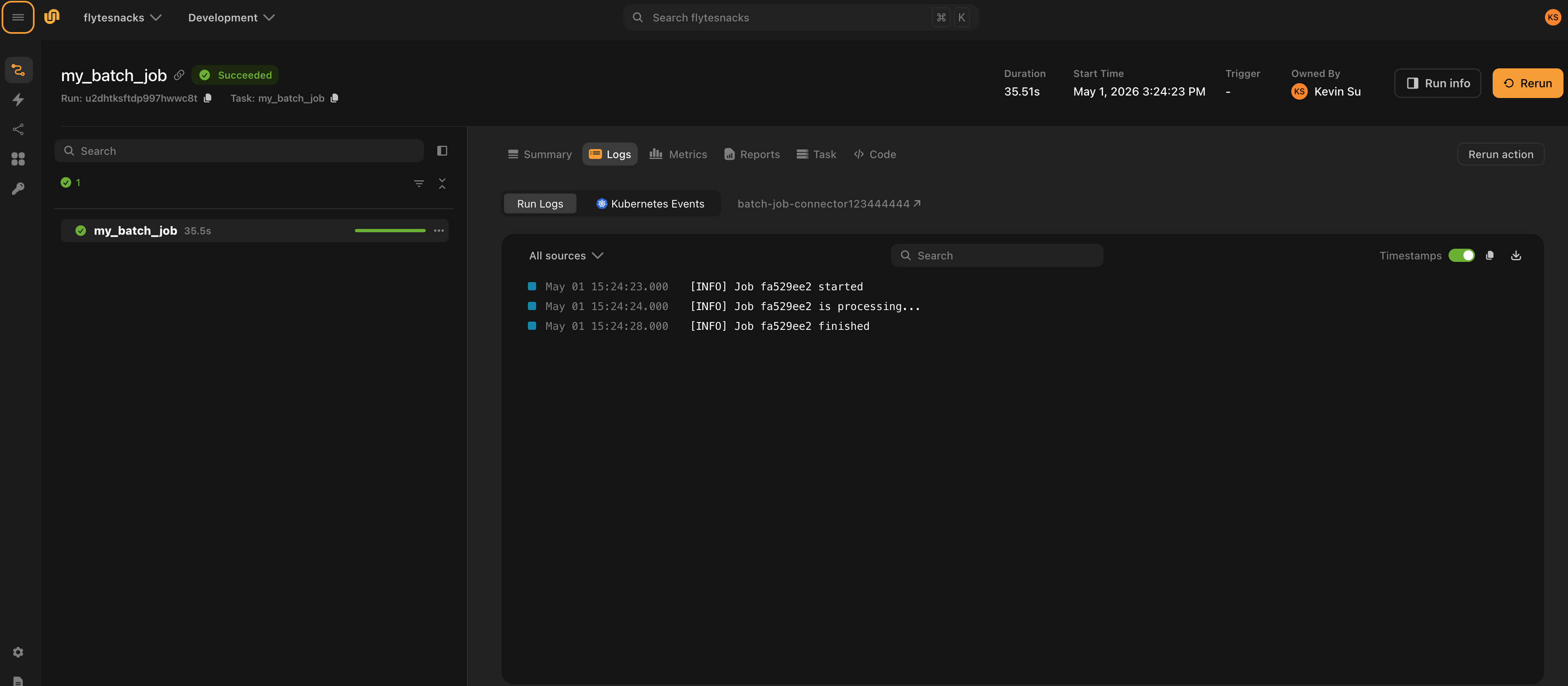
Task: Switch to the Code tab
Action: (875, 154)
